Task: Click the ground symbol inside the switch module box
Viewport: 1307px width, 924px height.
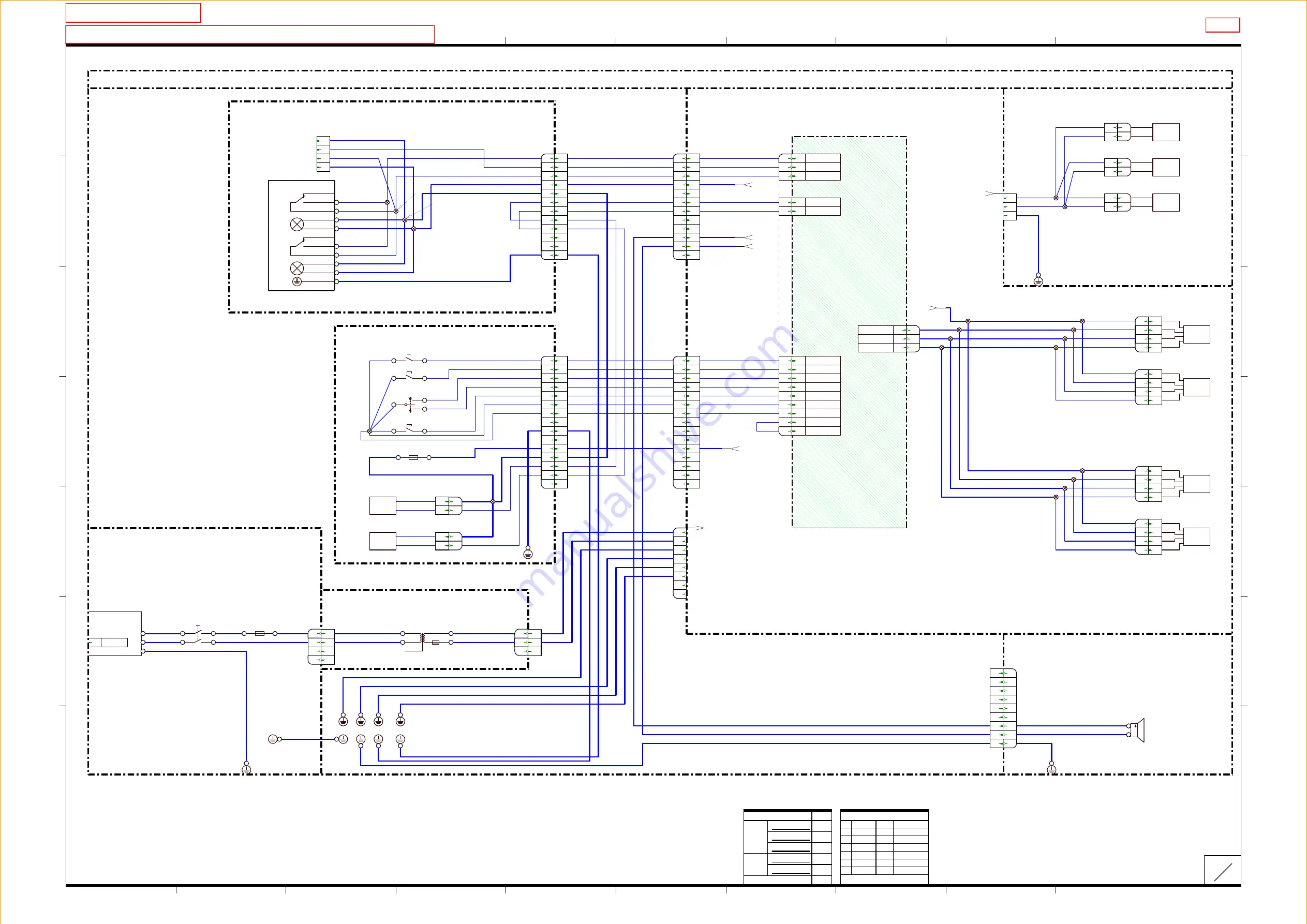Action: (x=297, y=281)
